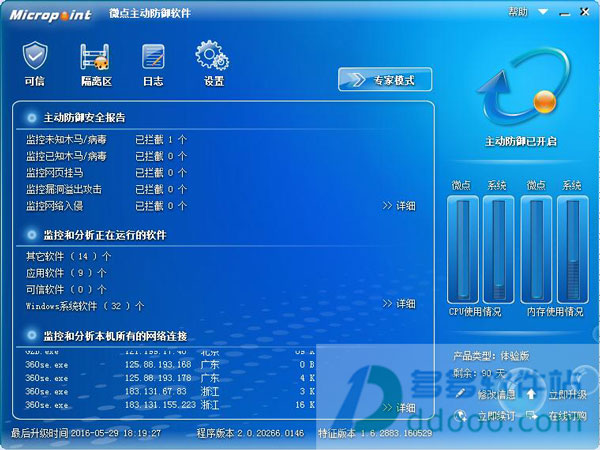The image size is (600, 450).
Task: Click the 系统 CPU usage bar
Action: coord(498,249)
